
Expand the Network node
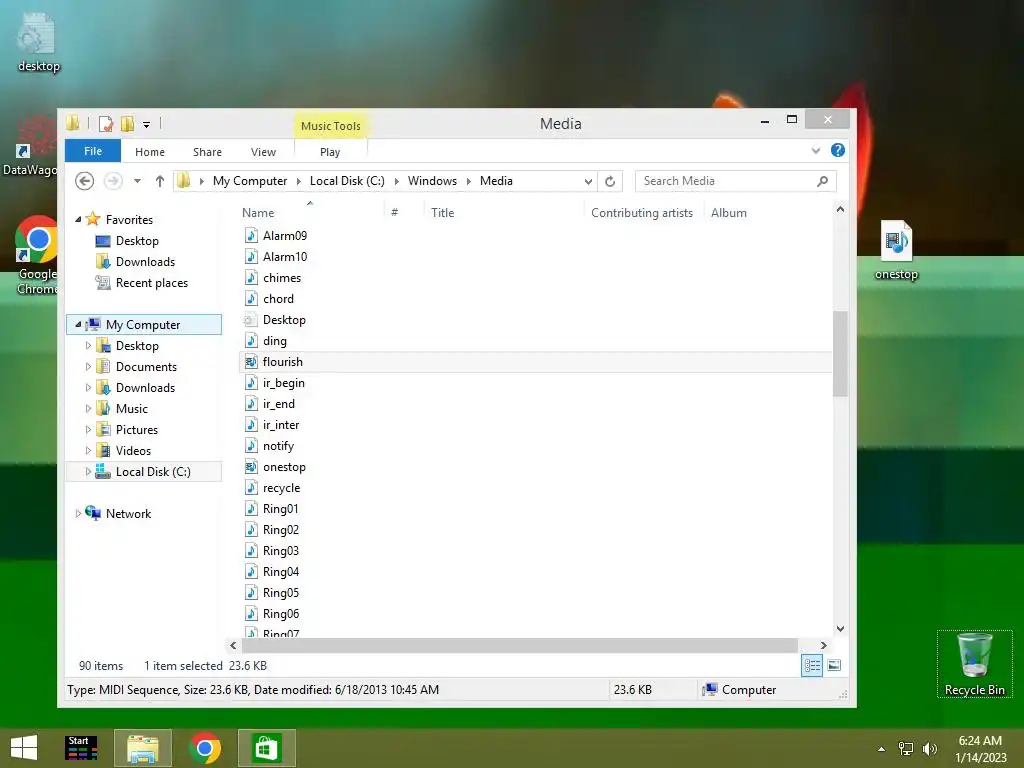click(x=78, y=513)
